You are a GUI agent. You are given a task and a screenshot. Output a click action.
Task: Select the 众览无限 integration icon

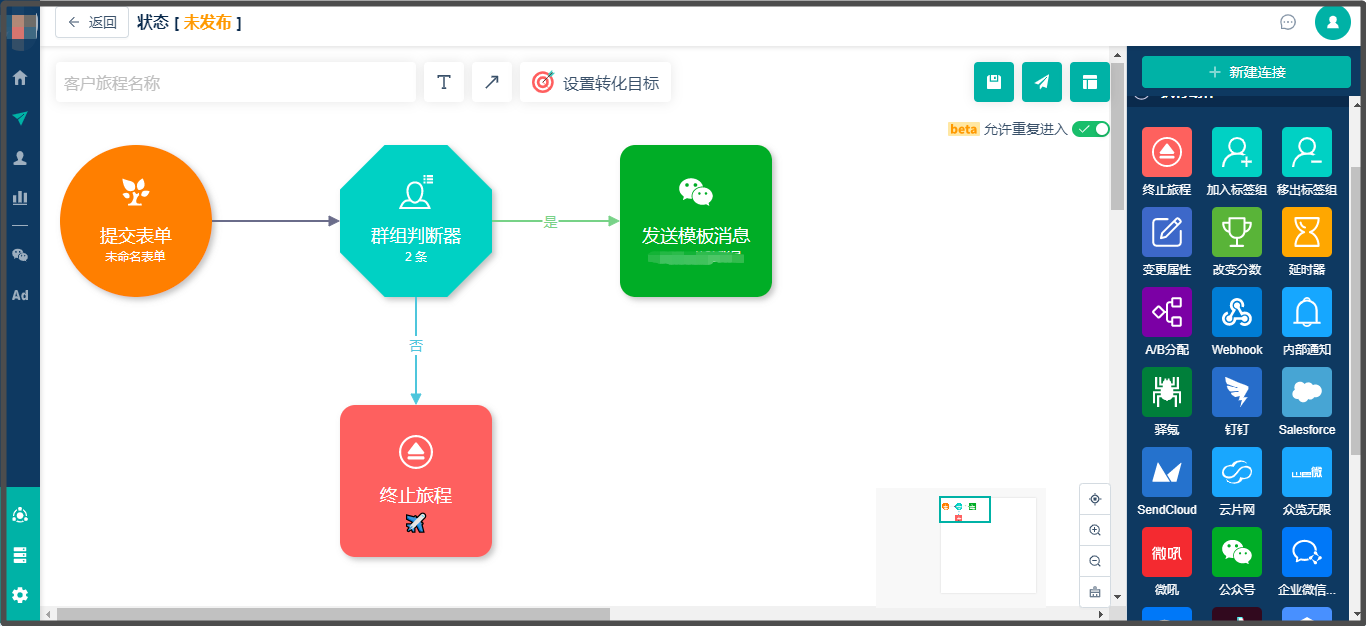point(1307,472)
